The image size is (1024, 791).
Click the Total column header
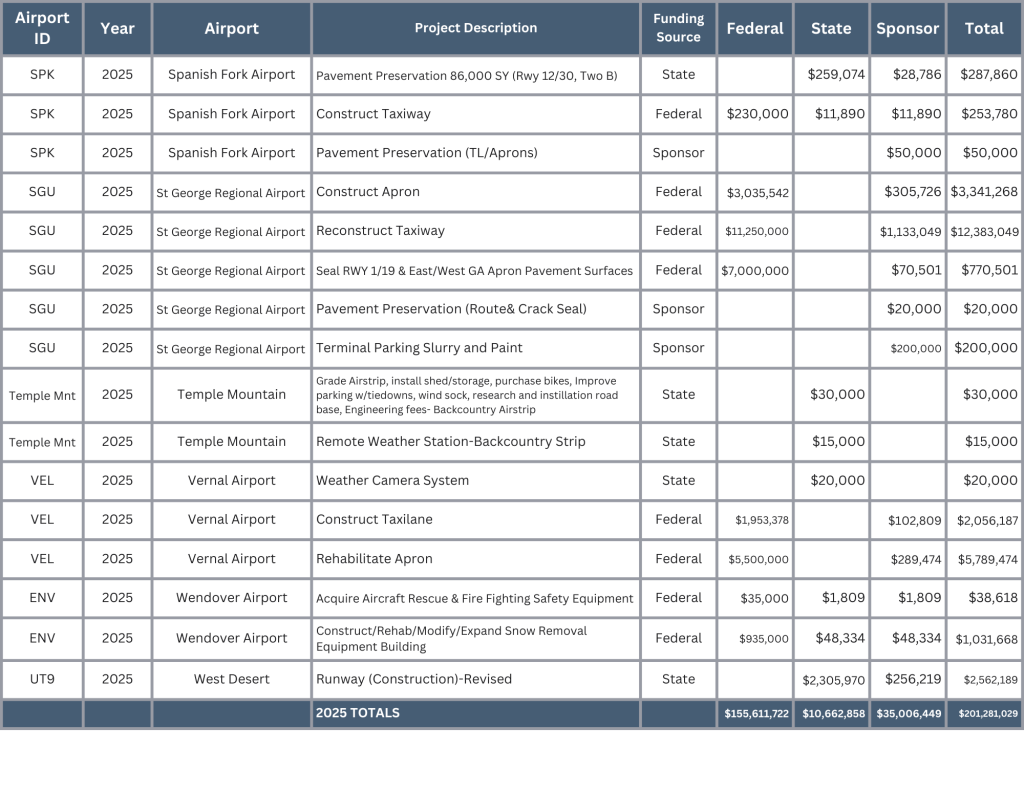[x=984, y=28]
